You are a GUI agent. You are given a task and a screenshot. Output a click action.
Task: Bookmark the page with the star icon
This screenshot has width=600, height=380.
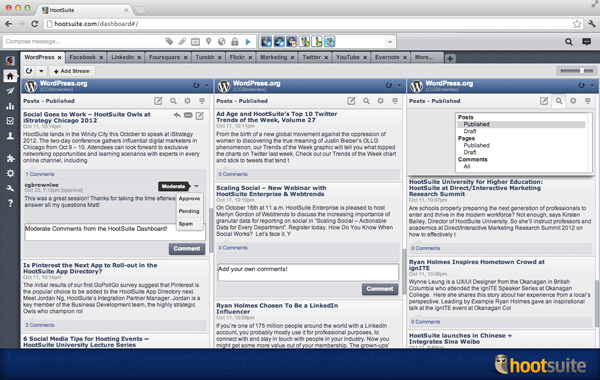click(x=577, y=24)
